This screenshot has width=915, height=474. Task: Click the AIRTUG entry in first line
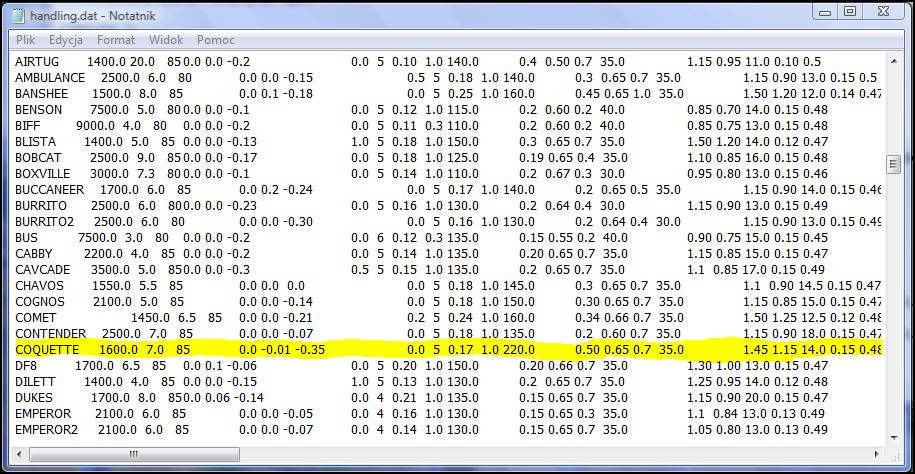(38, 62)
